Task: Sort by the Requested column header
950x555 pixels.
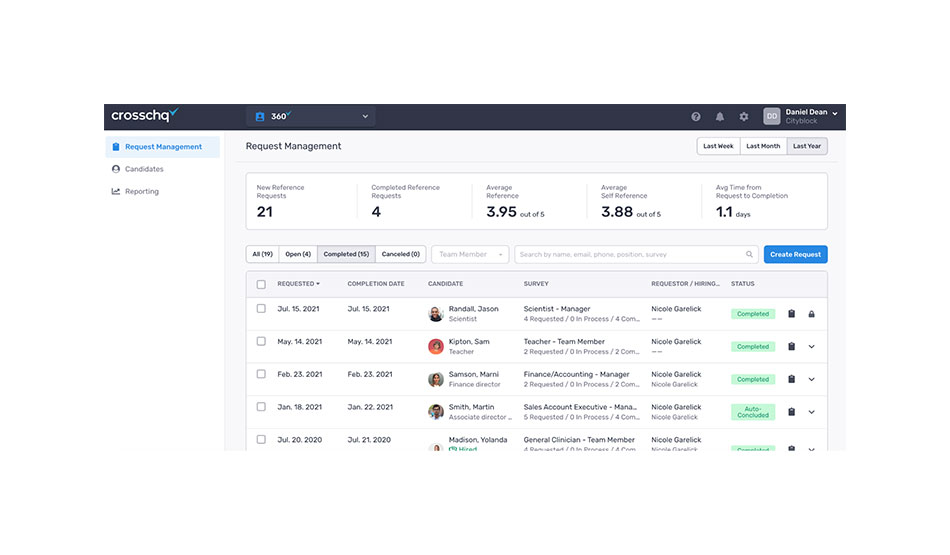Action: click(x=298, y=284)
